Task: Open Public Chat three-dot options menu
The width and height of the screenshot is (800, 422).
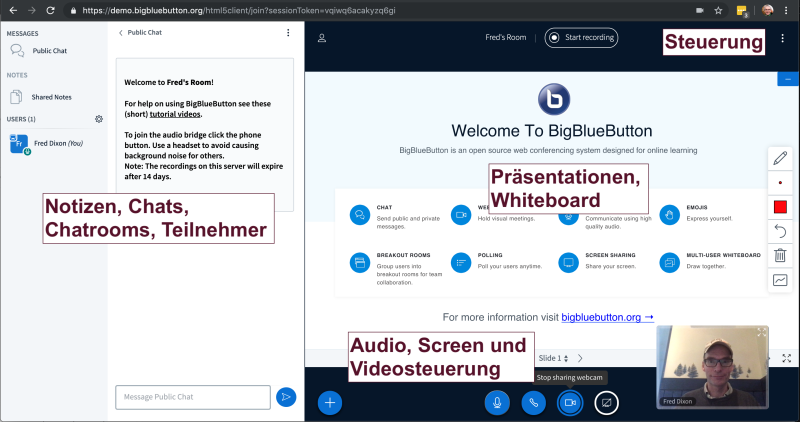Action: click(288, 33)
